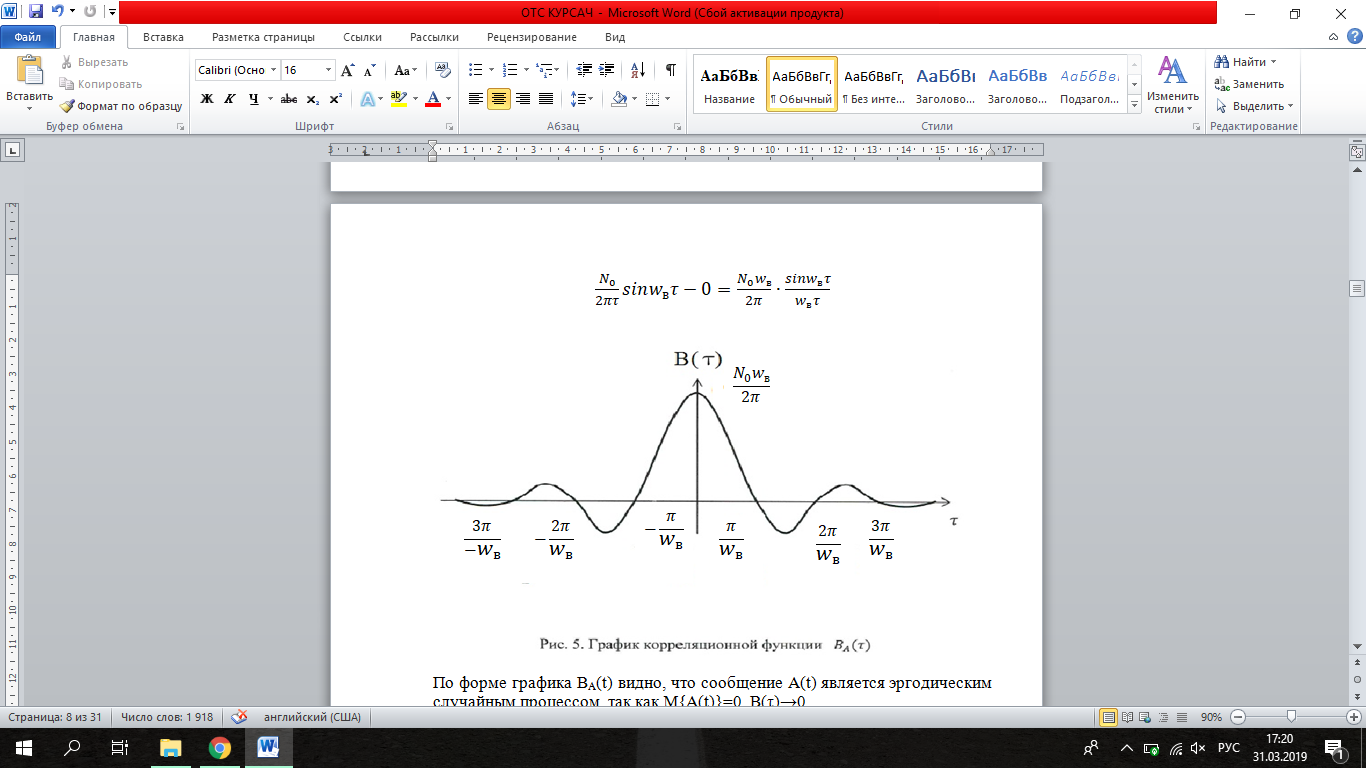1366x768 pixels.
Task: Open Google Chrome from the taskbar
Action: pyautogui.click(x=219, y=747)
